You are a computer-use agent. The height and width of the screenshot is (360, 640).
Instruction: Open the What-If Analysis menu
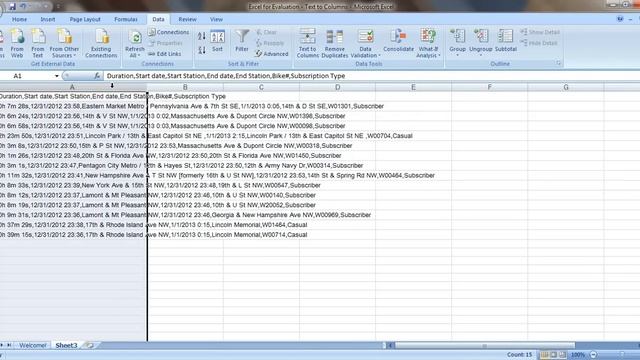coord(428,43)
